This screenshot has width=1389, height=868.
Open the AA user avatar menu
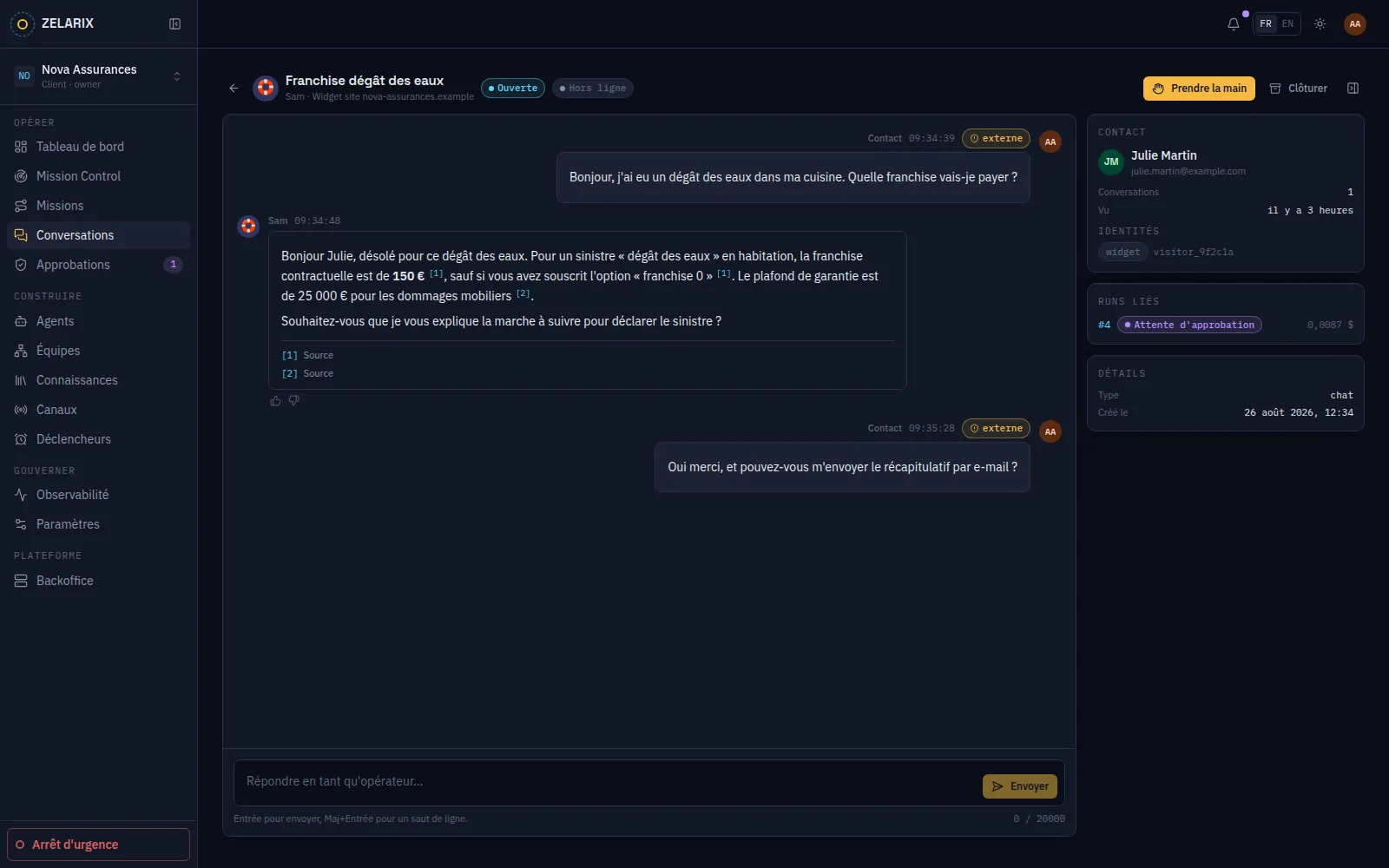(1354, 24)
